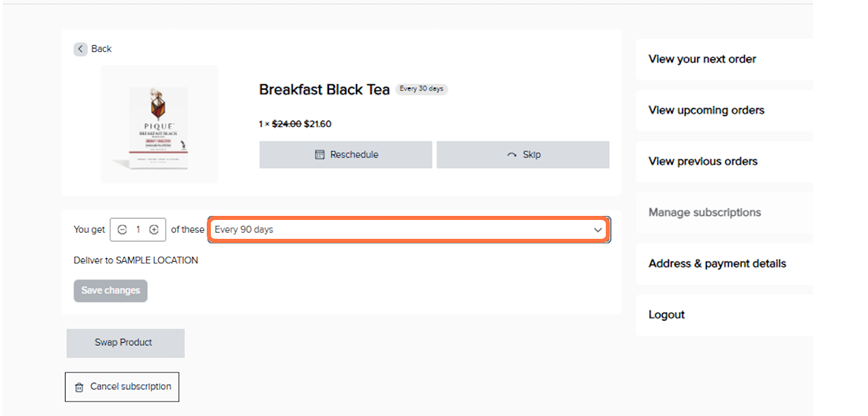Click the quantity number field
The width and height of the screenshot is (868, 416).
point(138,230)
